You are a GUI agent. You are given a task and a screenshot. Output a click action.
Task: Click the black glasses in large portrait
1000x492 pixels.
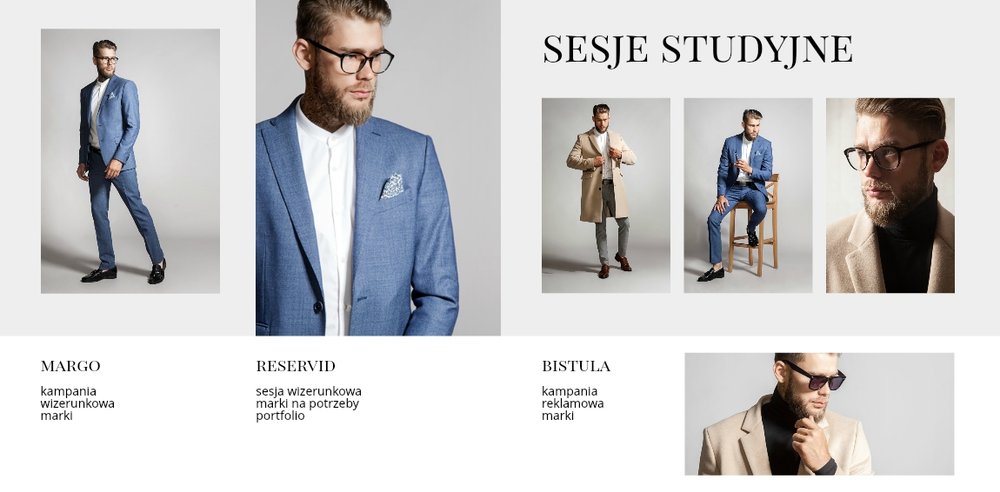click(353, 57)
